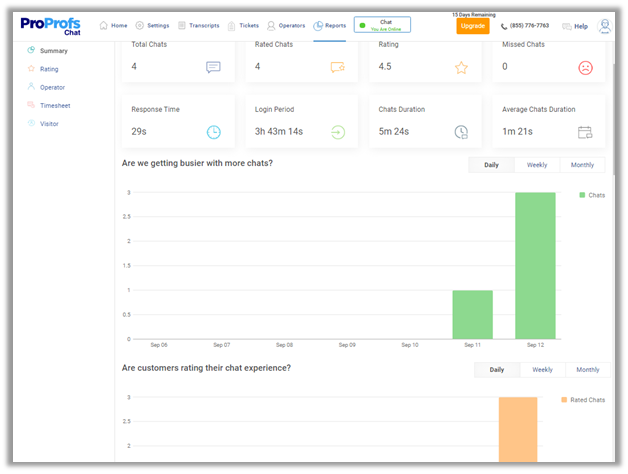Open the Transcripts menu item
The image size is (628, 474).
point(198,26)
